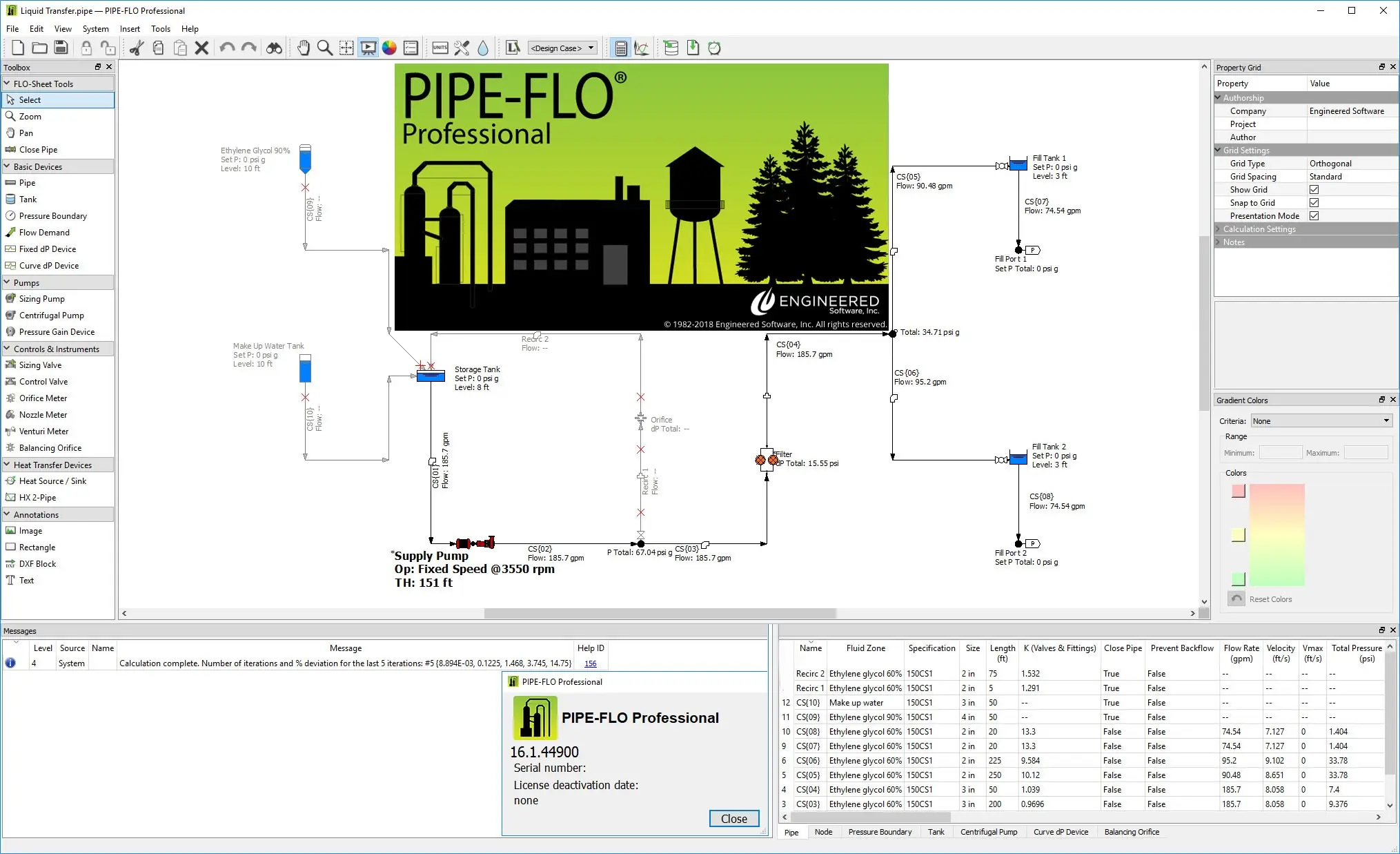The image size is (1400, 854).
Task: Click the gradient Maximum input field
Action: point(1366,453)
